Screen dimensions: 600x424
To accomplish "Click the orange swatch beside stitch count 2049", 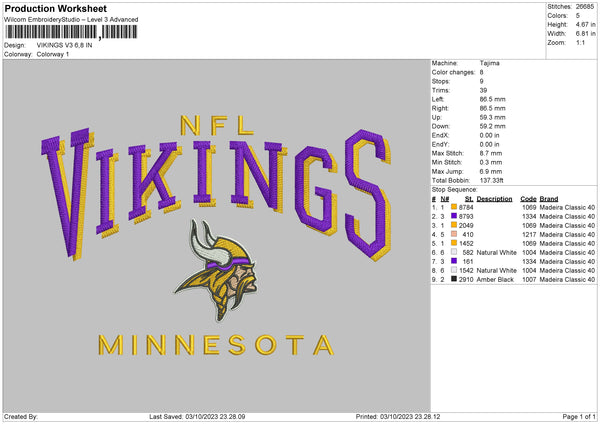I will pyautogui.click(x=454, y=225).
